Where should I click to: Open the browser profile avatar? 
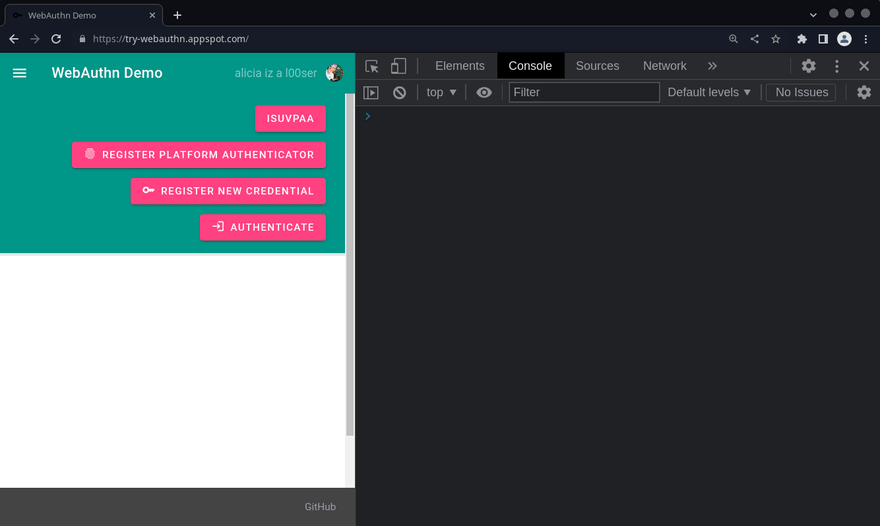pos(844,39)
